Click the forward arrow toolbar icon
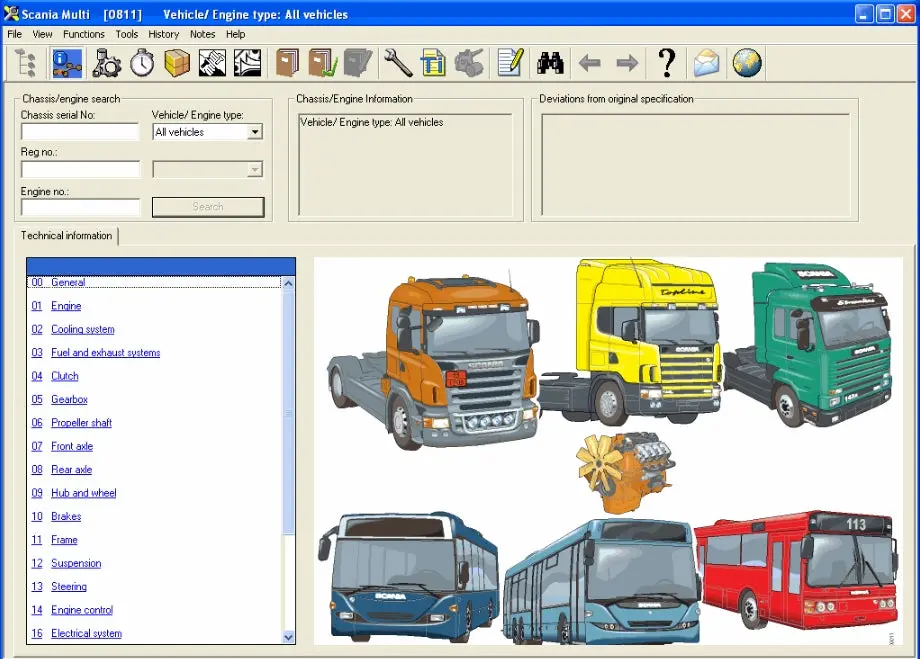 coord(627,63)
